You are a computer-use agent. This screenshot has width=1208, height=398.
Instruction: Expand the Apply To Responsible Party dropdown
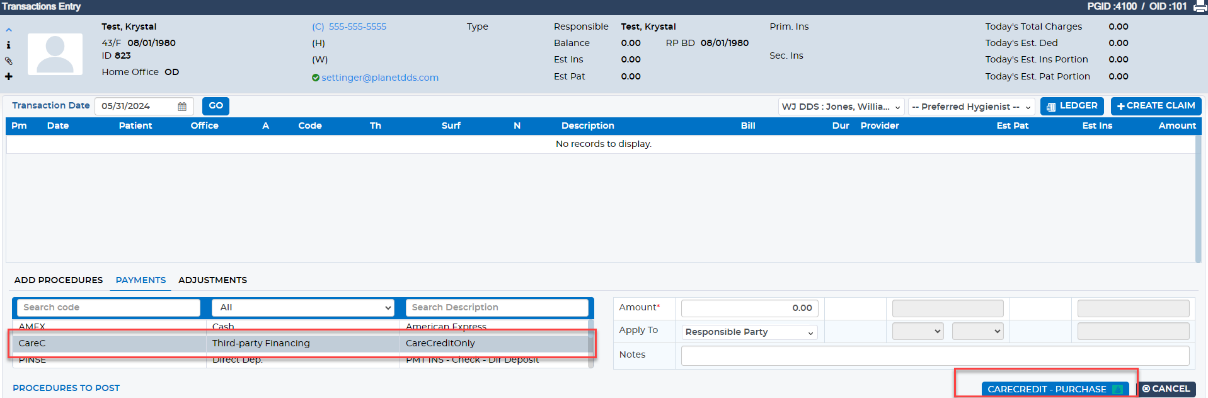coord(749,331)
